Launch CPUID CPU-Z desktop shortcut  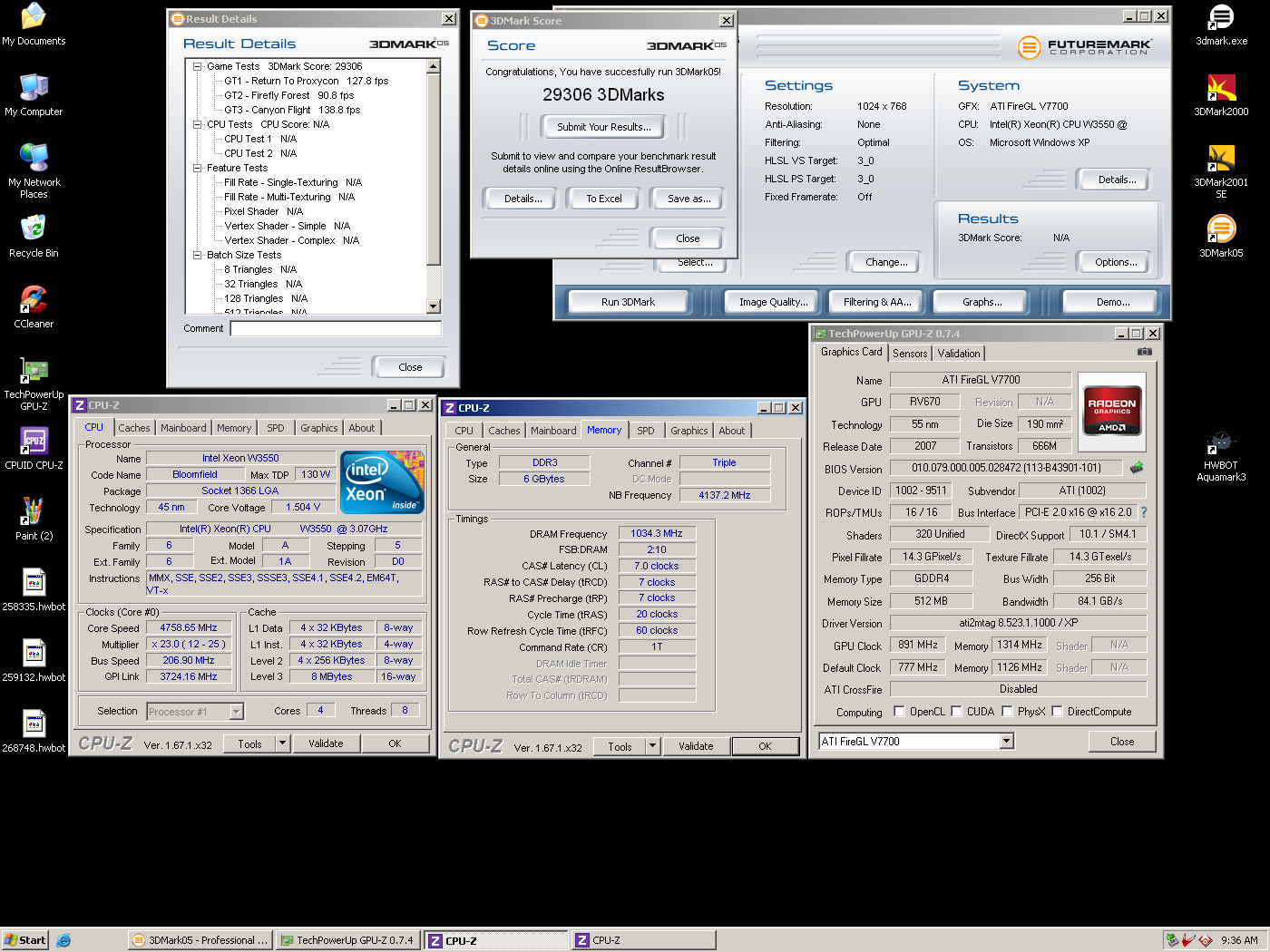tap(34, 449)
